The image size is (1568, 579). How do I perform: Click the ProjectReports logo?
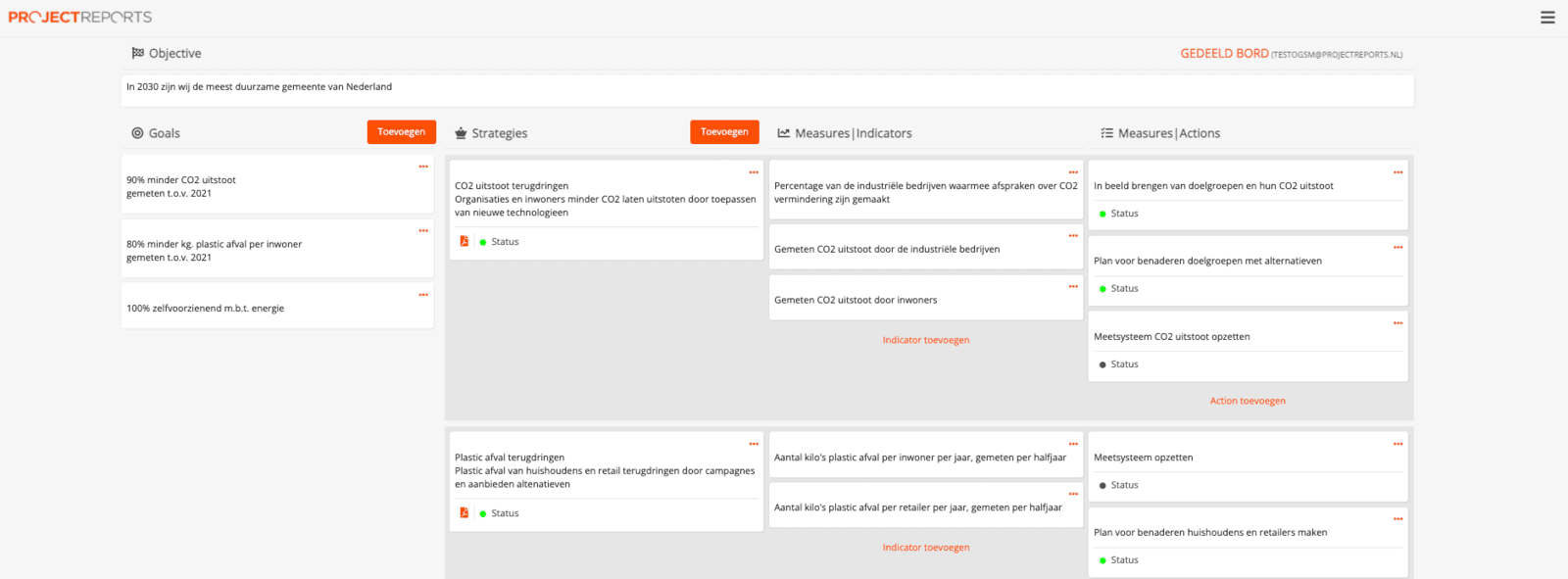[x=80, y=18]
